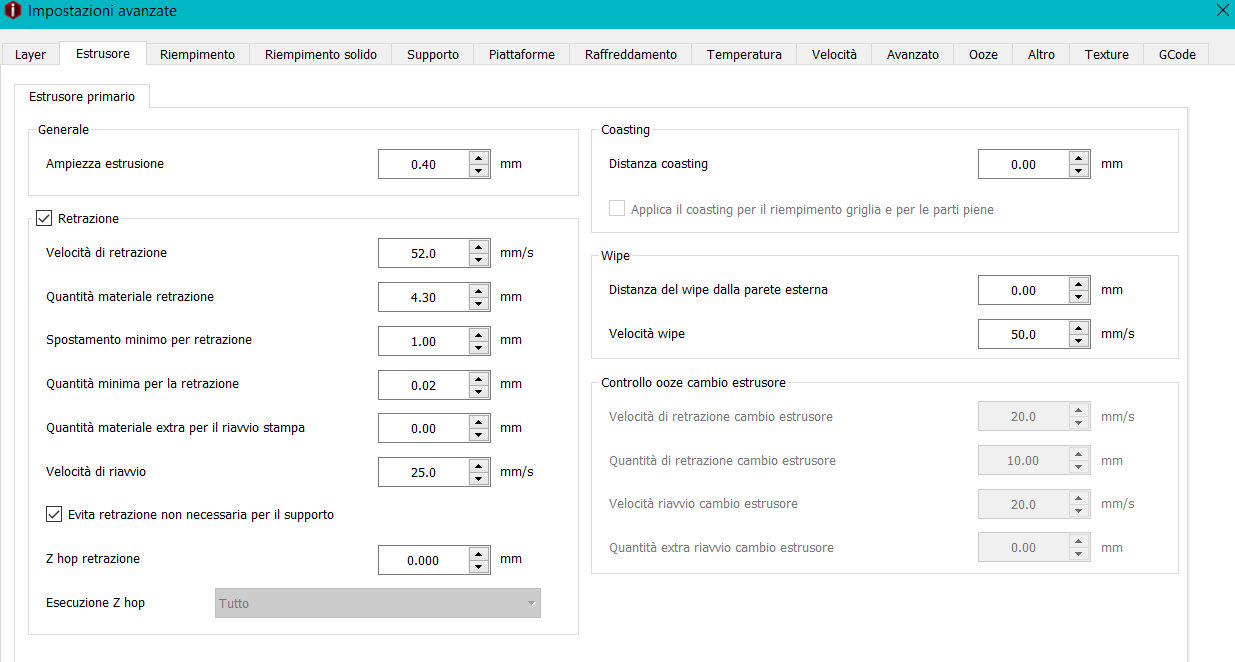Viewport: 1235px width, 662px height.
Task: Select the Estrusore primario sub-tab
Action: point(82,96)
